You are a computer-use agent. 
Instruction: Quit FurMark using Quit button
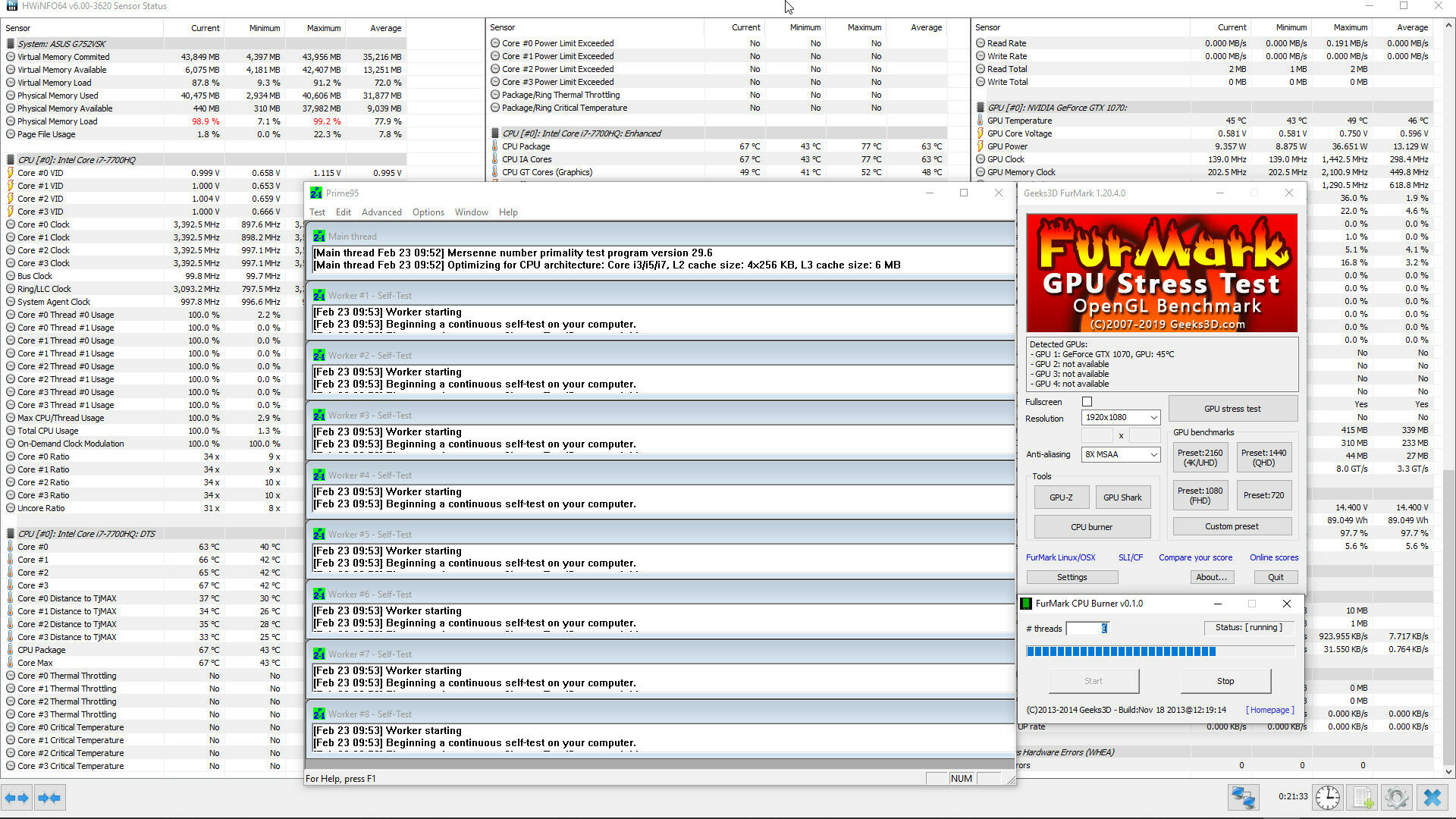point(1276,578)
